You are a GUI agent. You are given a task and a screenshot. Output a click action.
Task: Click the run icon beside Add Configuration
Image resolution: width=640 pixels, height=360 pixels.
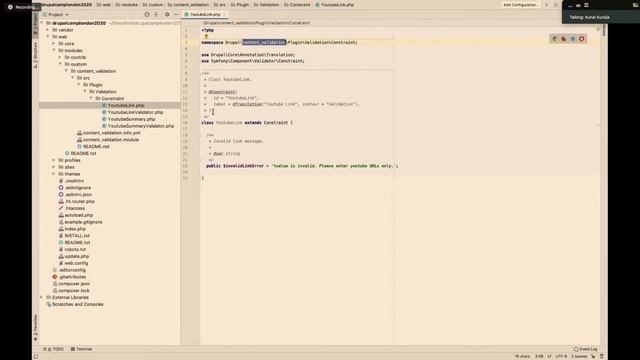(x=547, y=5)
